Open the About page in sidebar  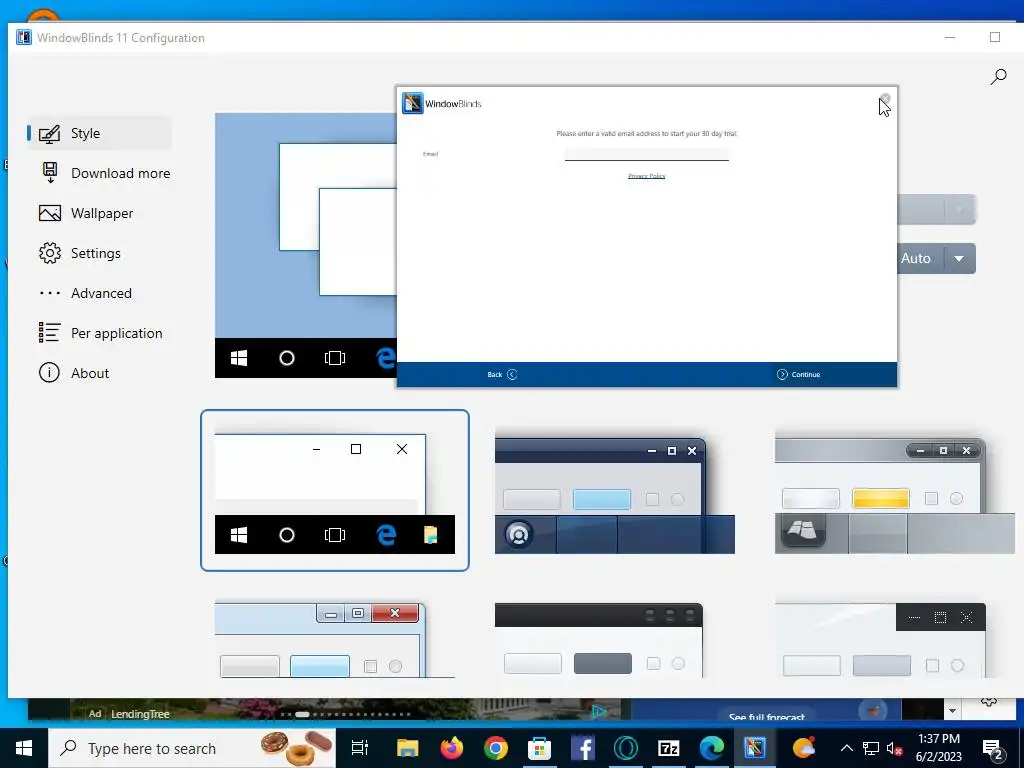coord(74,373)
